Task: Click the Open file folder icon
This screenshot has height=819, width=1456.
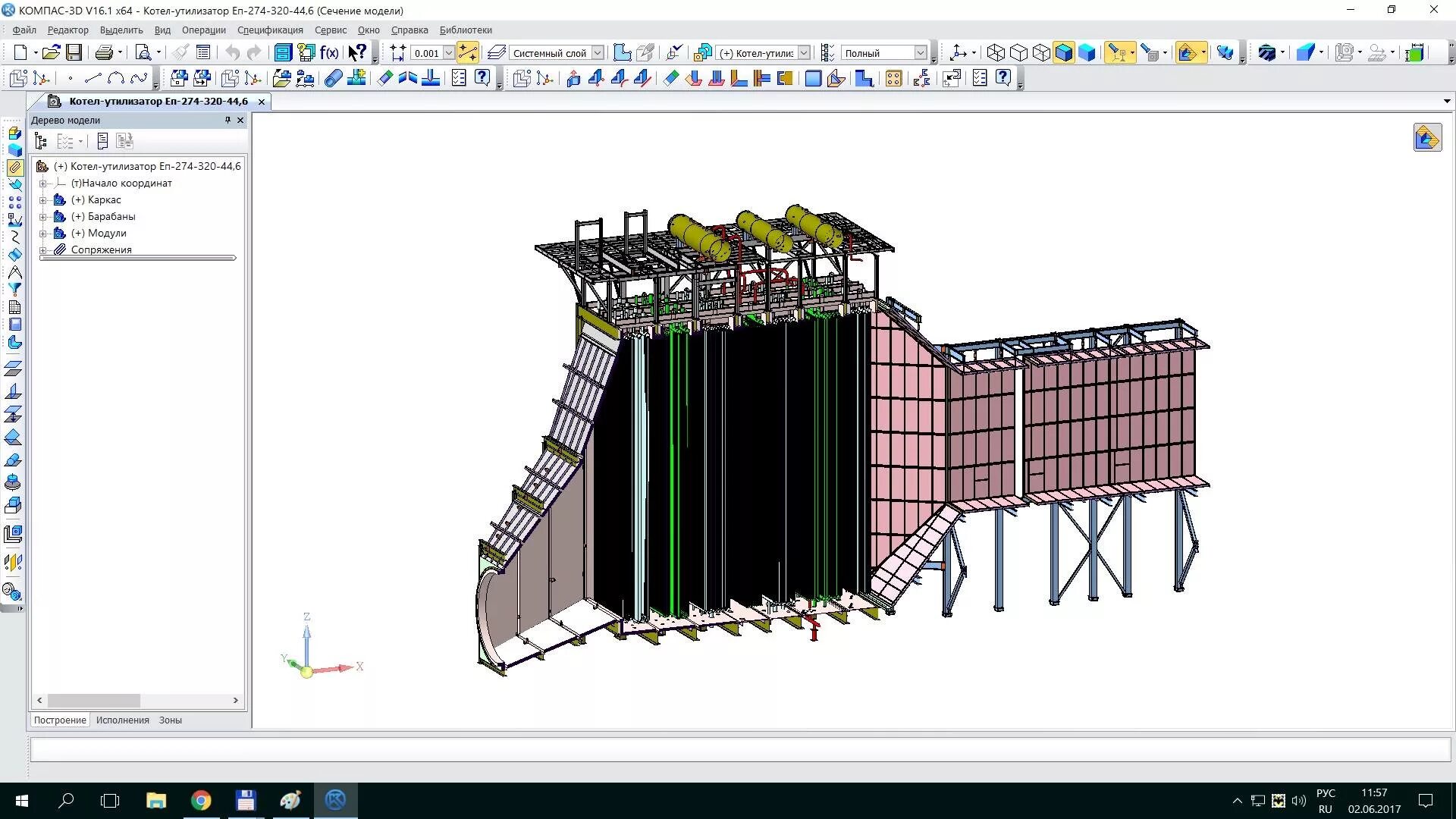Action: (51, 52)
